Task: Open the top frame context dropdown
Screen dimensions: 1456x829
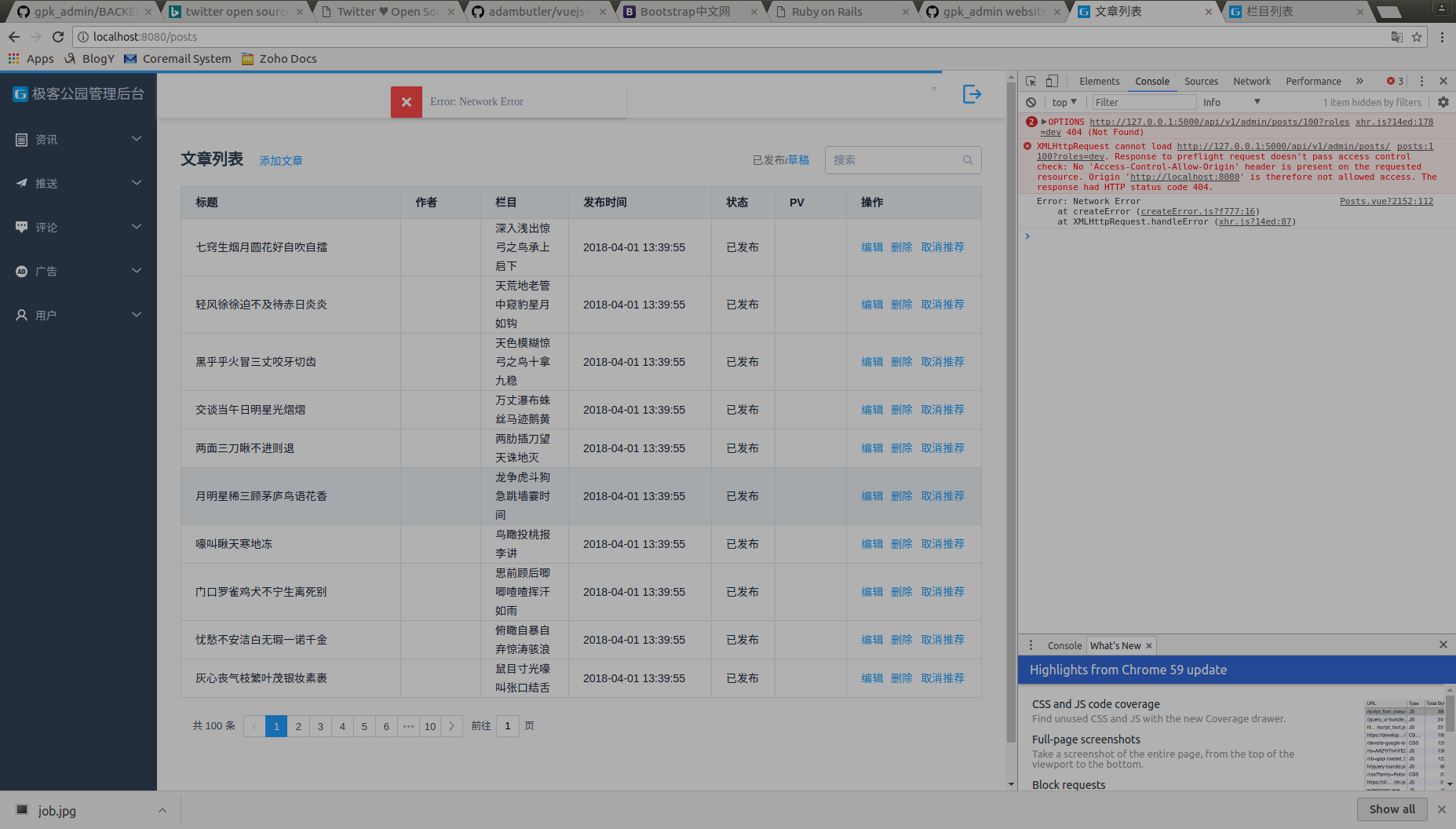Action: pos(1064,102)
